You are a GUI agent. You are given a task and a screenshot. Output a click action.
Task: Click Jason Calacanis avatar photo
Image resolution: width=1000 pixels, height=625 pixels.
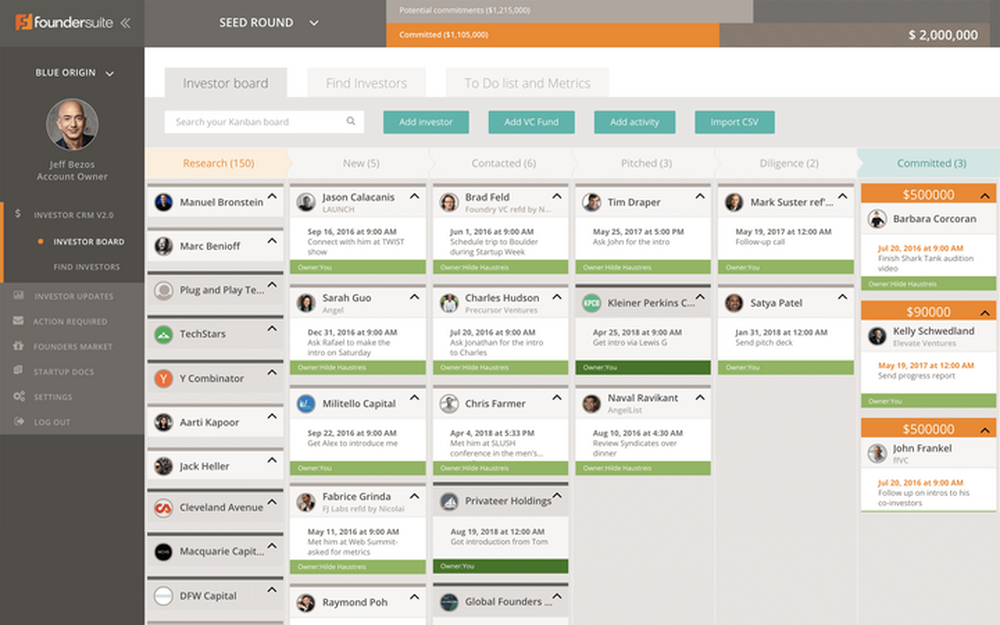pos(306,202)
